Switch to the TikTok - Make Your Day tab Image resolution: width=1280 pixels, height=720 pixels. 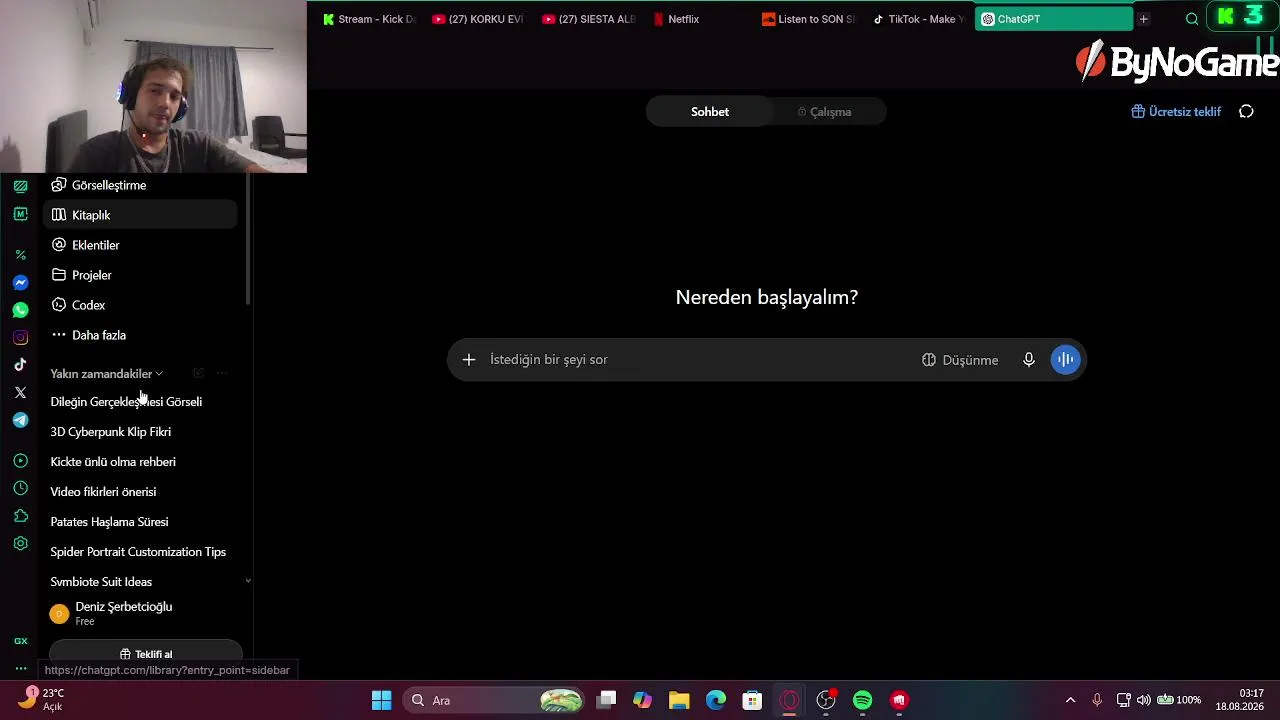[x=918, y=19]
